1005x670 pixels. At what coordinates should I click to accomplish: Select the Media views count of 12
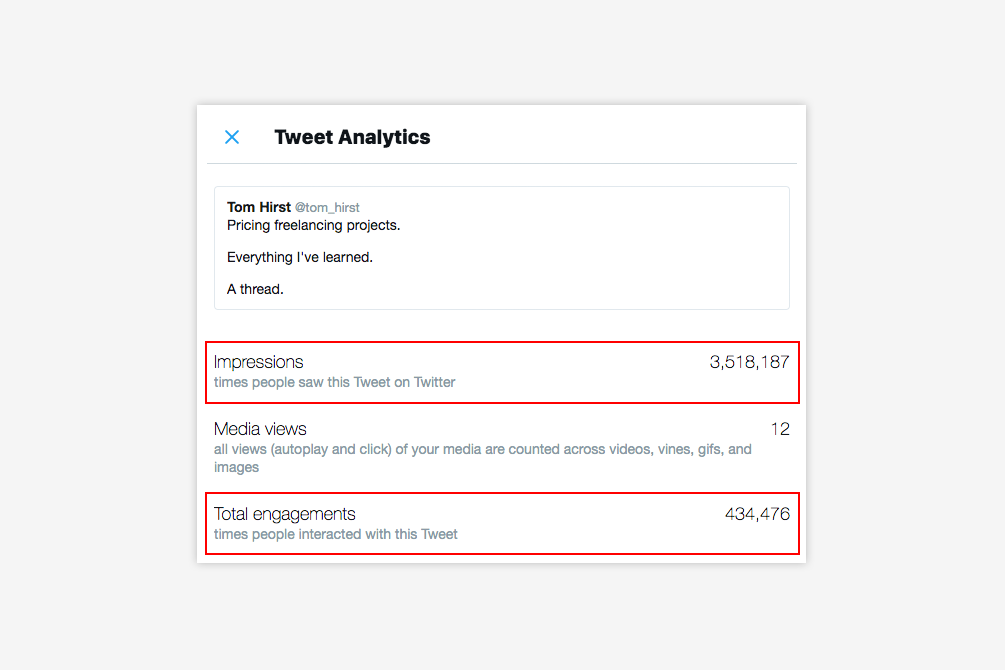(x=780, y=429)
